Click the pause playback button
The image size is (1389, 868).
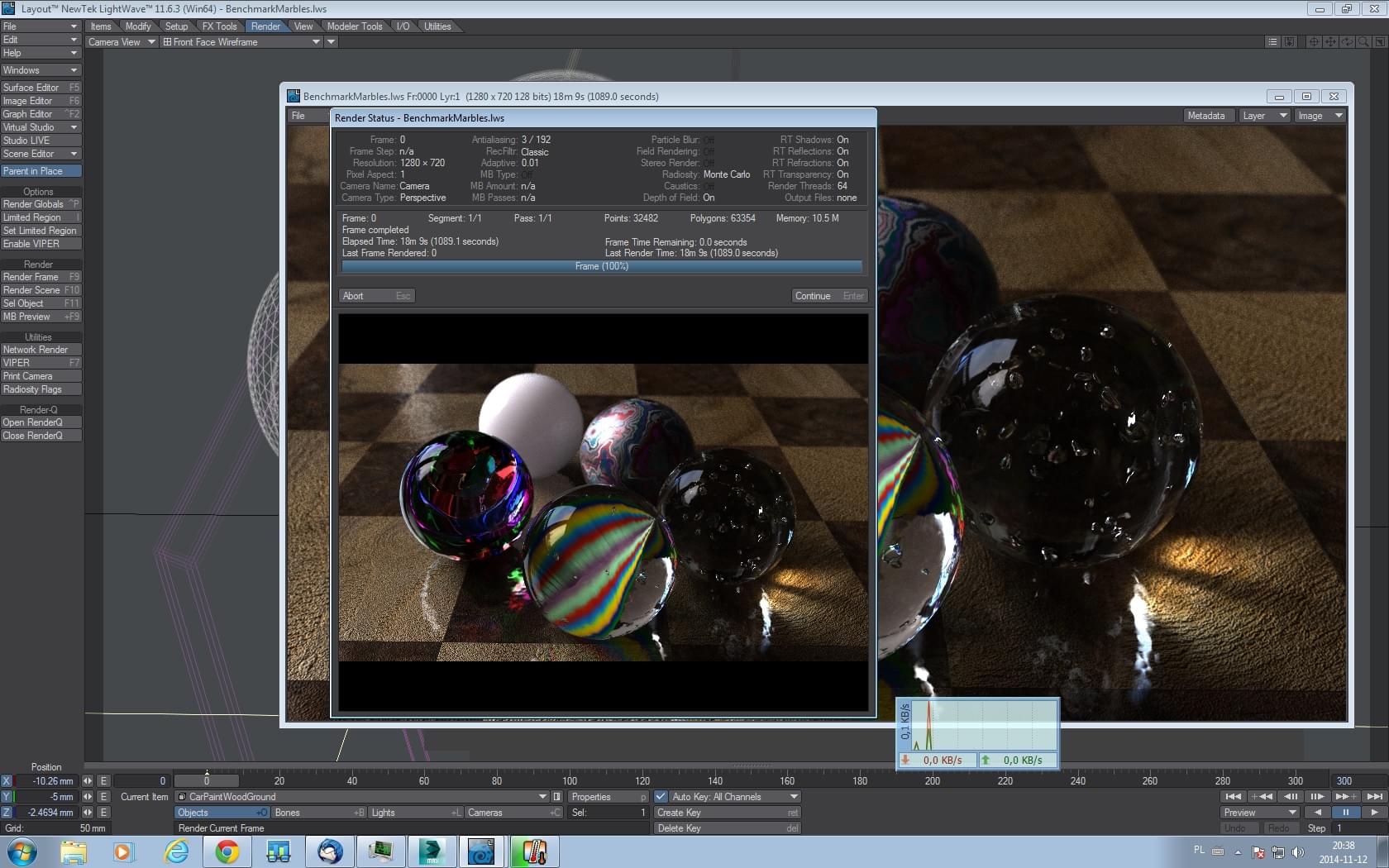1345,813
